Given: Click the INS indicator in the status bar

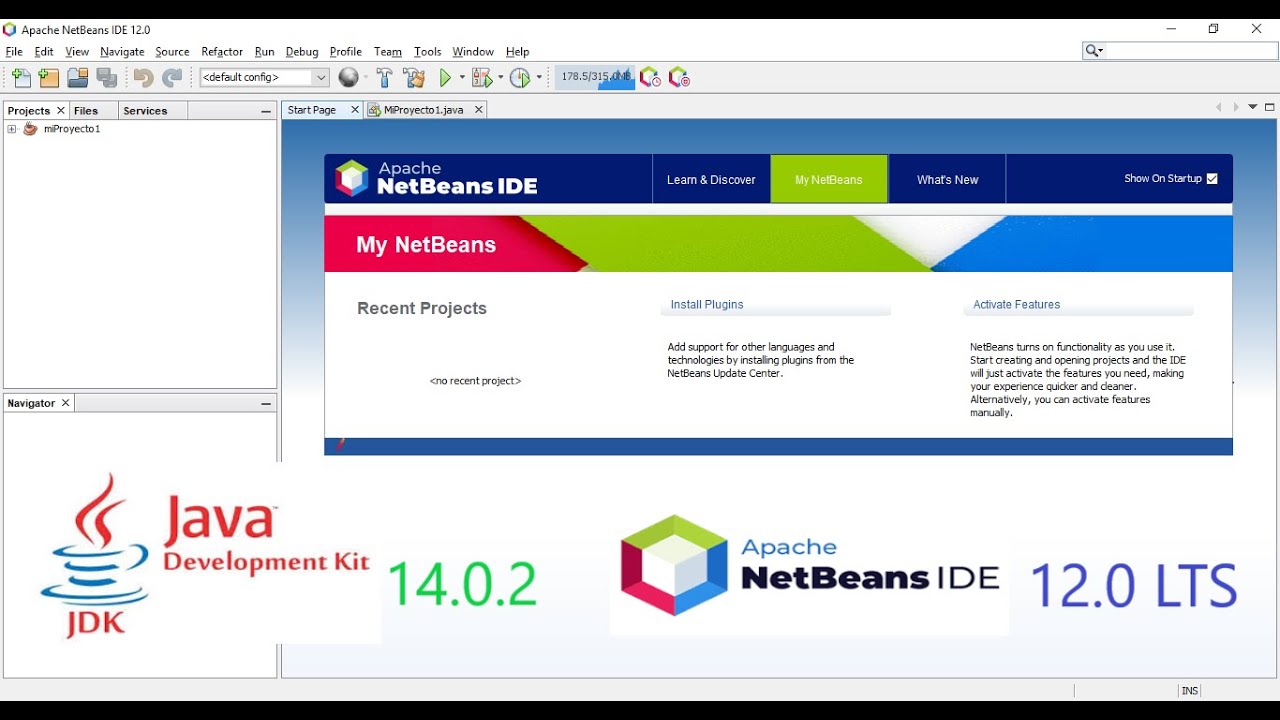Looking at the screenshot, I should click(x=1189, y=691).
